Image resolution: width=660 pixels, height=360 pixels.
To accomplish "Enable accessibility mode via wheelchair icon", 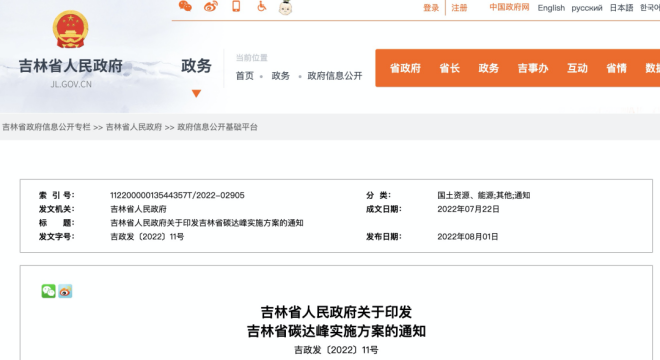I will (x=261, y=6).
